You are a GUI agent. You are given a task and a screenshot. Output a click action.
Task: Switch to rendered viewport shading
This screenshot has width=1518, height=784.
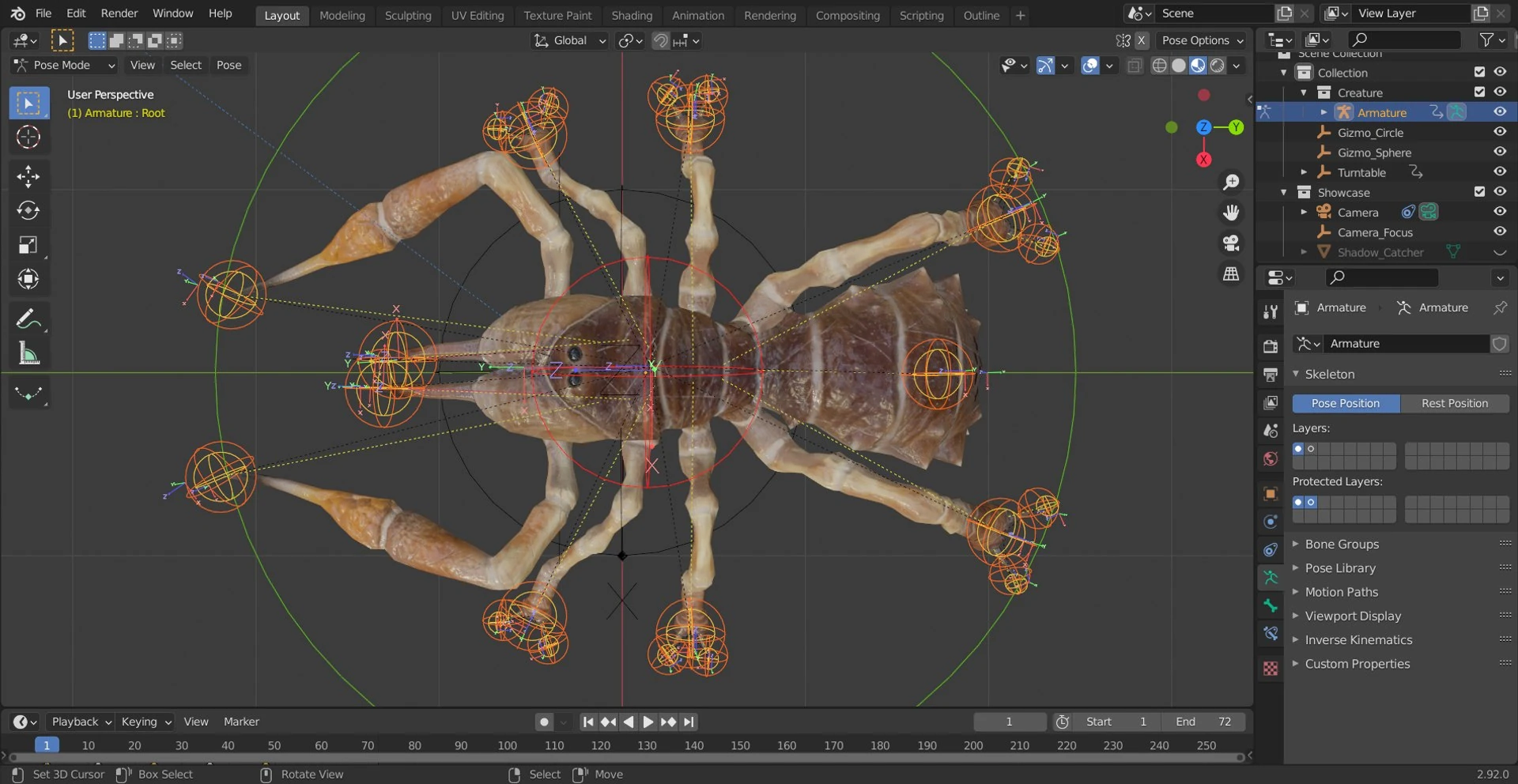coord(1218,66)
